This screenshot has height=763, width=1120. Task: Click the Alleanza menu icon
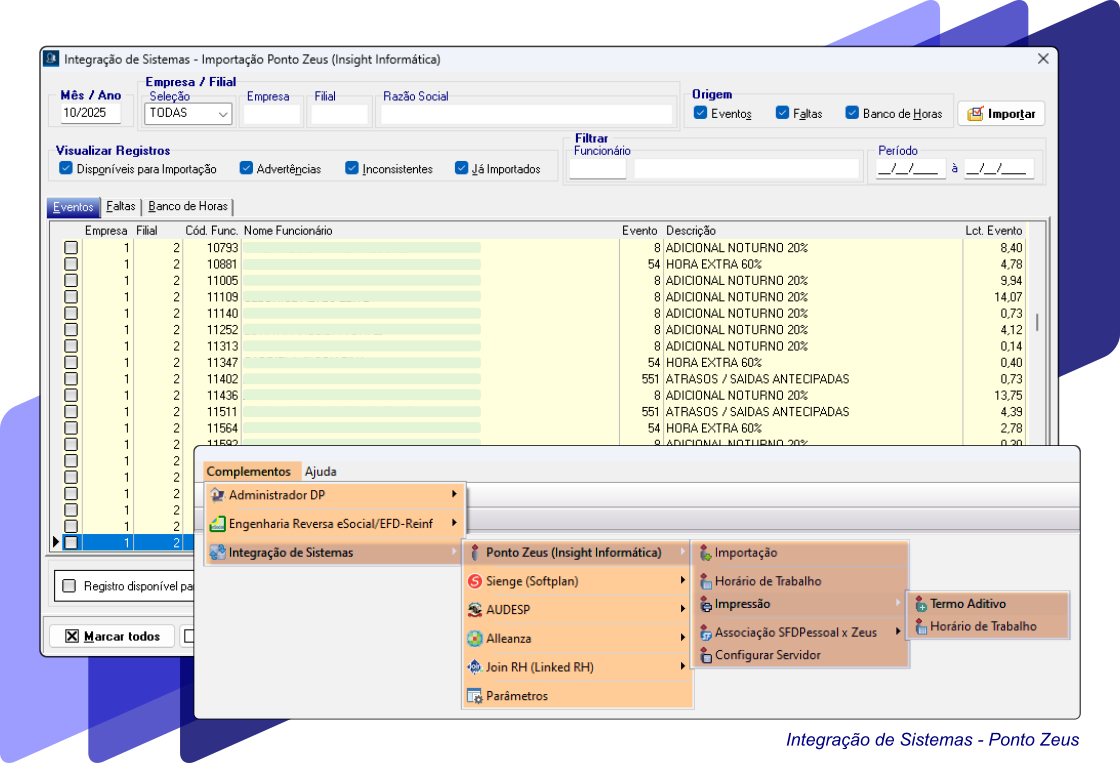pyautogui.click(x=475, y=638)
